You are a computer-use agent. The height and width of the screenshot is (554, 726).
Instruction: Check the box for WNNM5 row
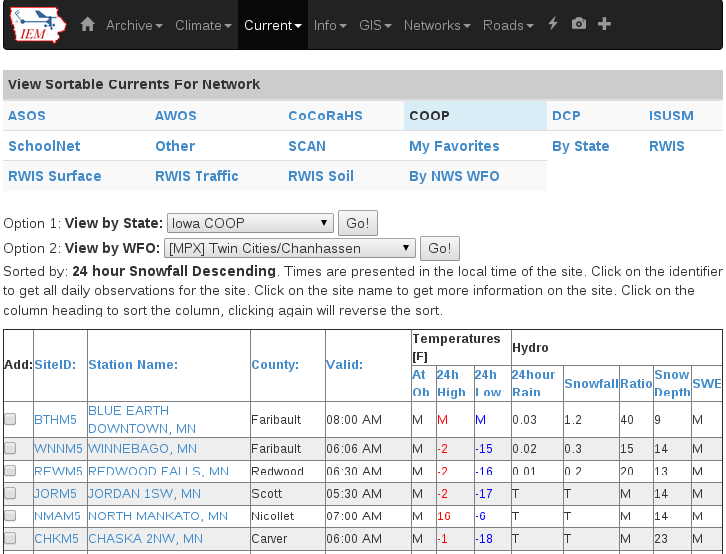click(x=10, y=448)
